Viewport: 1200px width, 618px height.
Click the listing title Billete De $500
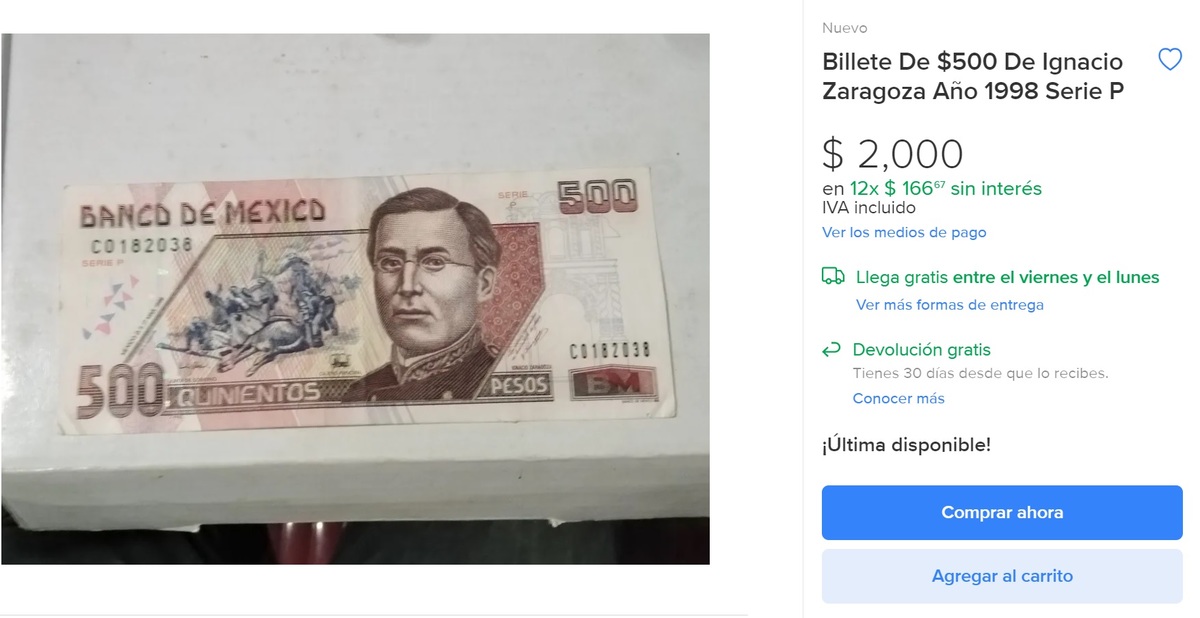tap(972, 76)
